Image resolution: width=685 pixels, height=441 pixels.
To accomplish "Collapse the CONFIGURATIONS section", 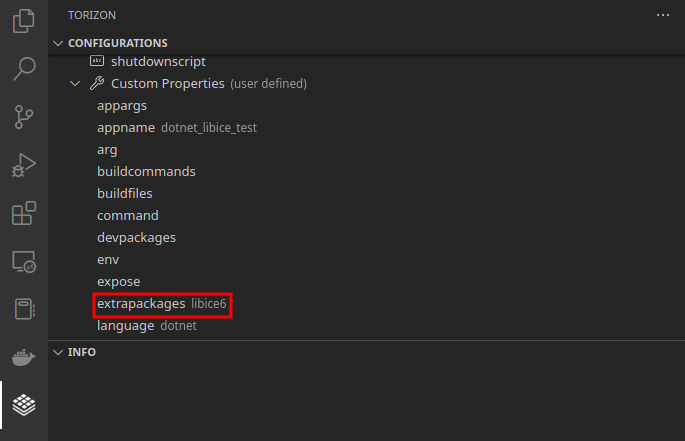I will [x=58, y=43].
